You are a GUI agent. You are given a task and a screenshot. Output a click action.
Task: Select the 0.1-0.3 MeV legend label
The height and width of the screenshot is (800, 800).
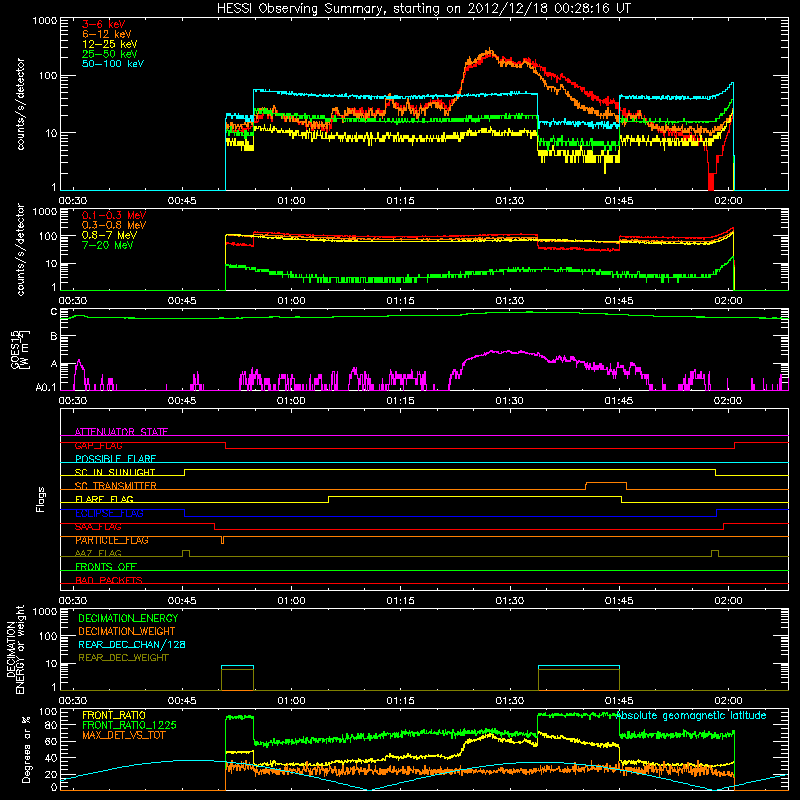(114, 215)
